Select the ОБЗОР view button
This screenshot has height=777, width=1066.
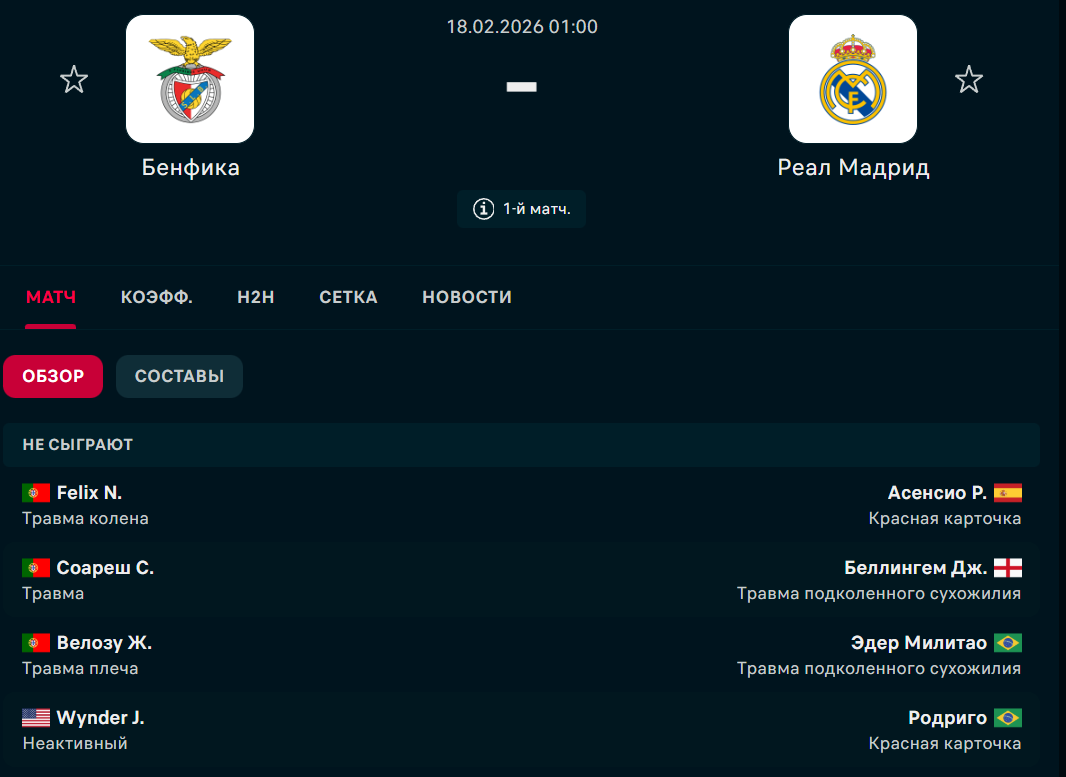pos(53,377)
